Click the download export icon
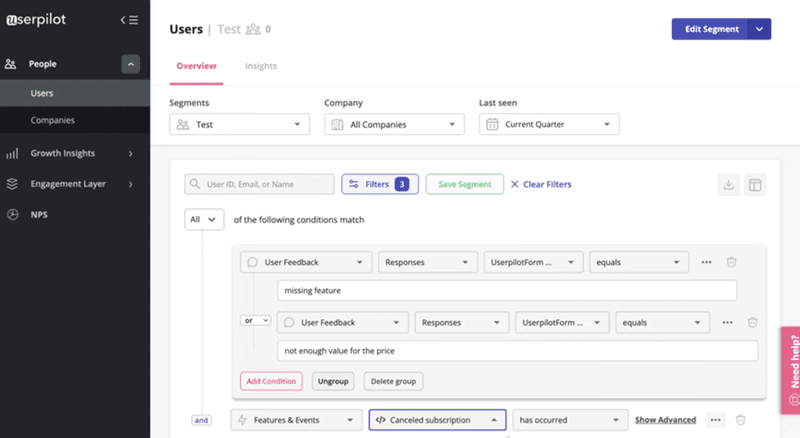 pyautogui.click(x=728, y=185)
